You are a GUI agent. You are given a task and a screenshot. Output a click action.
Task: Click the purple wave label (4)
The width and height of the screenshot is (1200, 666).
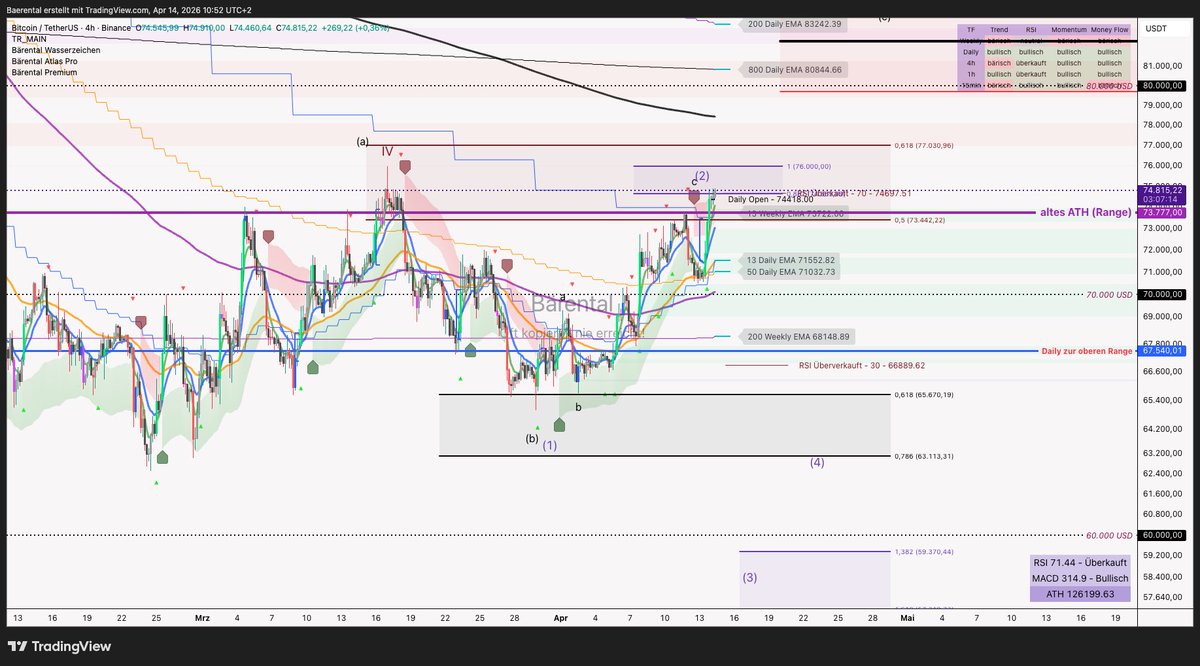coord(817,463)
